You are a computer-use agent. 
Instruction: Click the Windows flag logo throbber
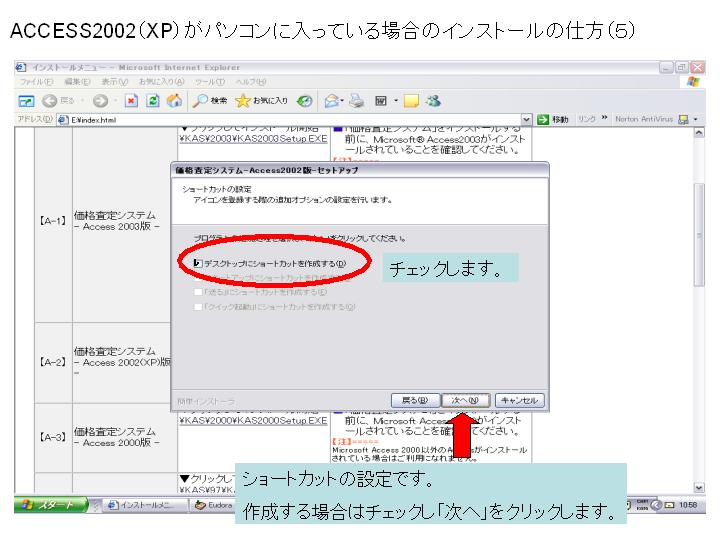(x=693, y=82)
